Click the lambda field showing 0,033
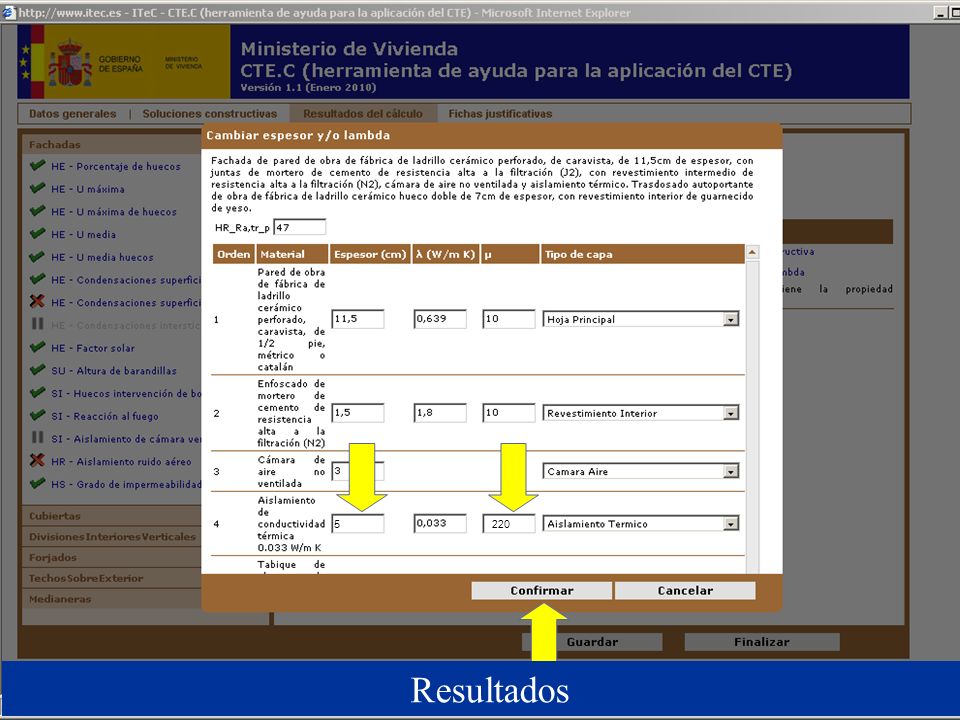The image size is (960, 720). point(440,523)
